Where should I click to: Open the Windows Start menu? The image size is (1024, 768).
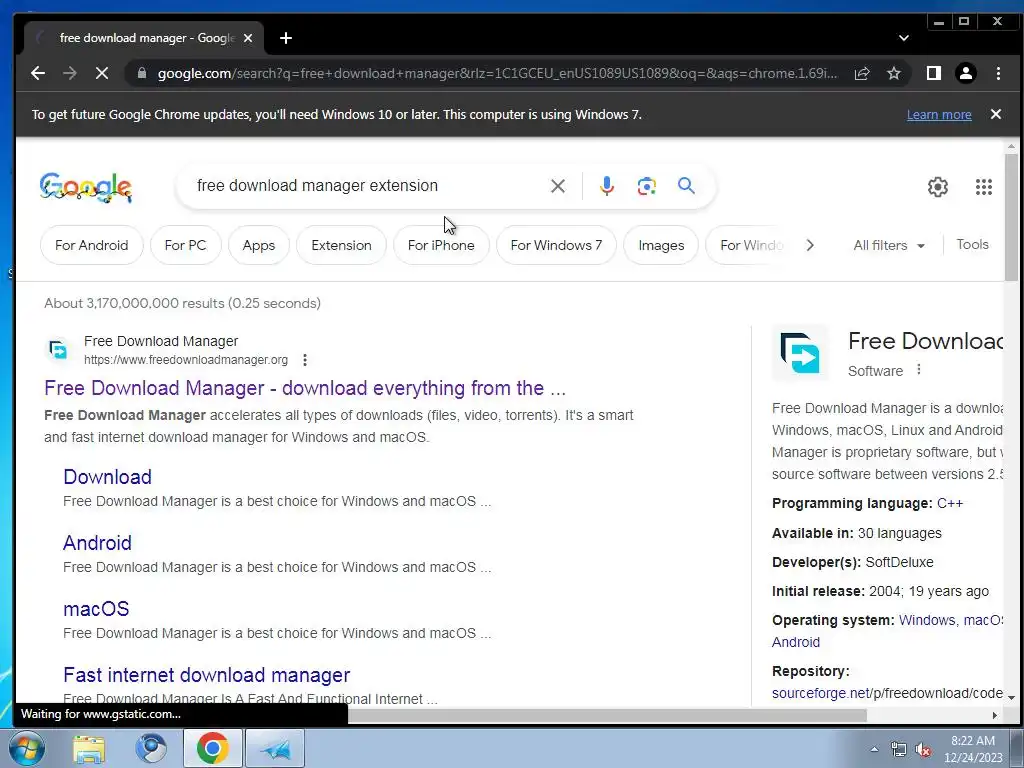(27, 748)
